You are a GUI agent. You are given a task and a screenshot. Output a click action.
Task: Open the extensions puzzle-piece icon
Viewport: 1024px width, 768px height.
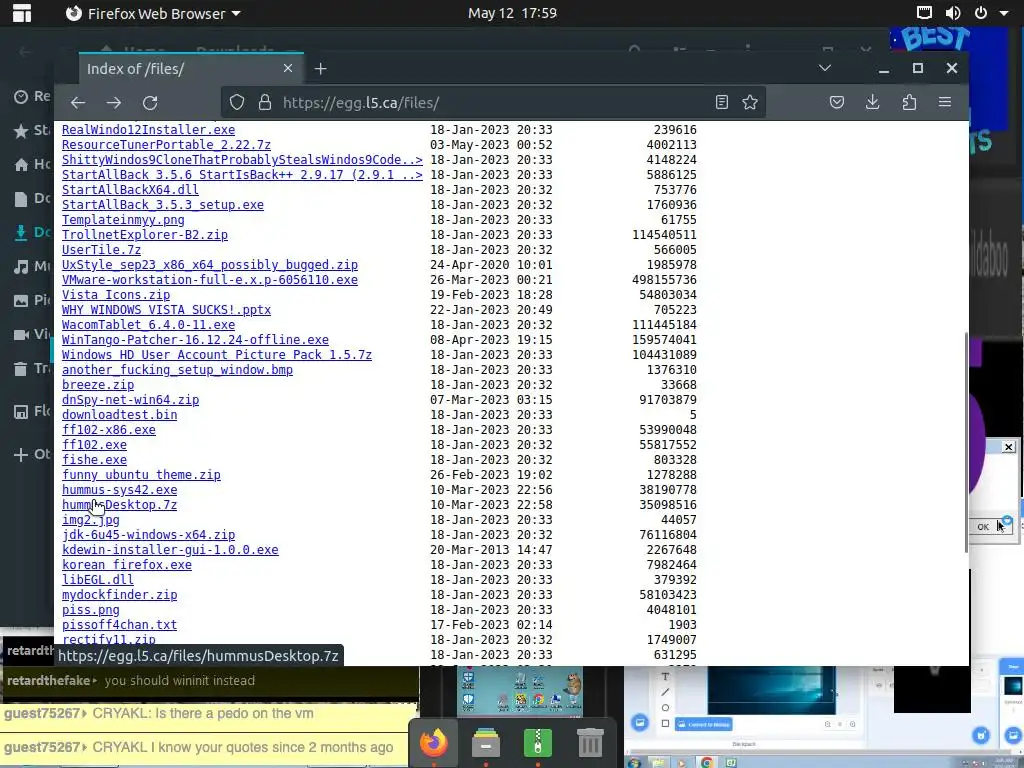909,102
